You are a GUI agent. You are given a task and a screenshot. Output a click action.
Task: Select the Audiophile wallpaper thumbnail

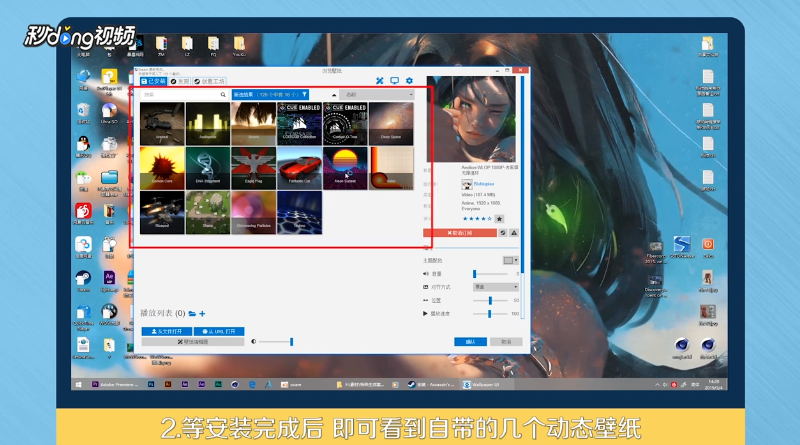208,123
